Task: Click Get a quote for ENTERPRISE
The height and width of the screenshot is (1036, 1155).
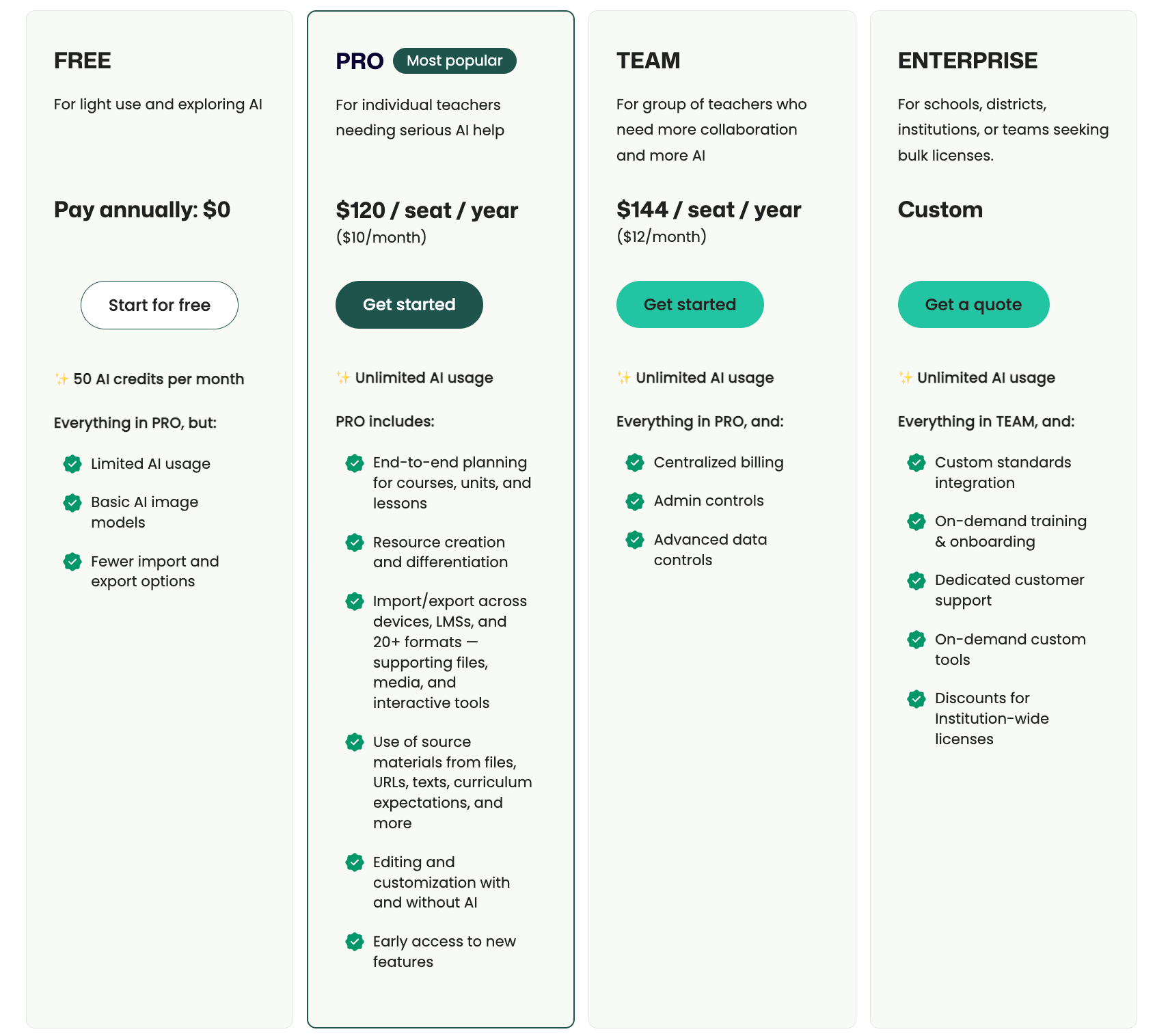Action: pos(973,305)
